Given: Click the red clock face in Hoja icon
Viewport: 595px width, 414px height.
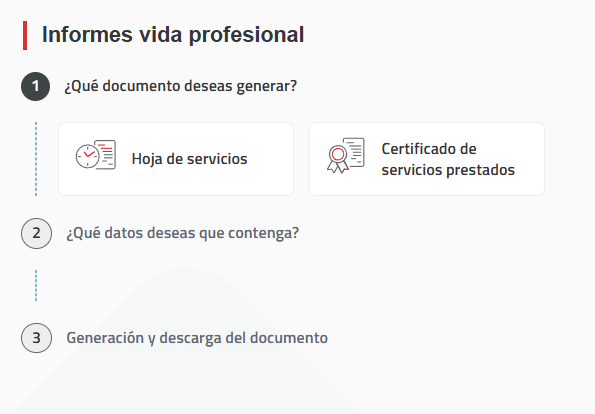Looking at the screenshot, I should click(87, 156).
